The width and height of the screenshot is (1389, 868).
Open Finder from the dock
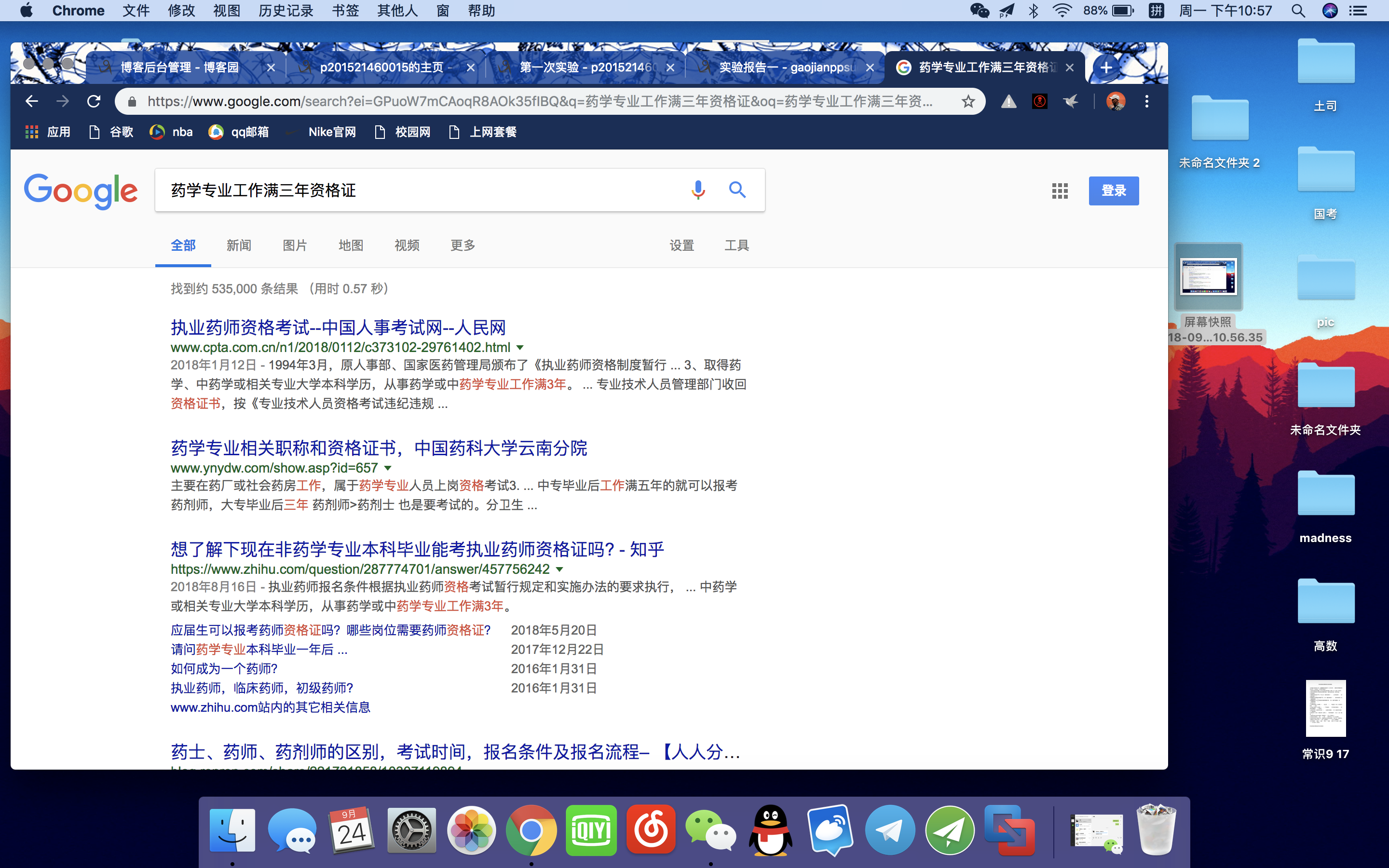tap(232, 830)
